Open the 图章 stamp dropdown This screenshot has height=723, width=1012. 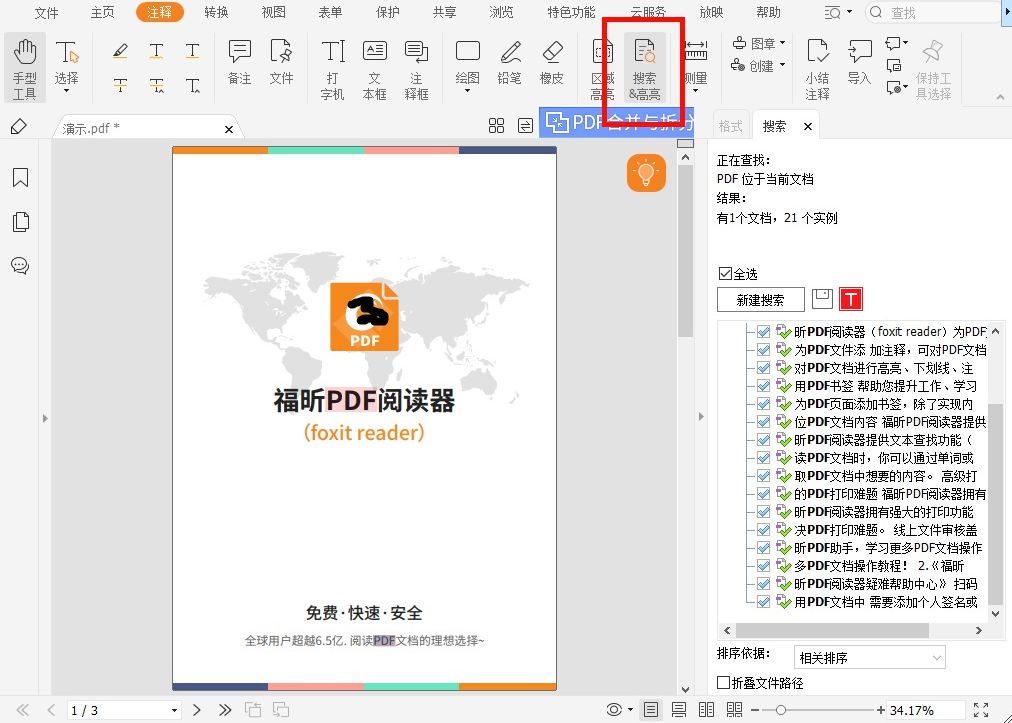(x=758, y=43)
